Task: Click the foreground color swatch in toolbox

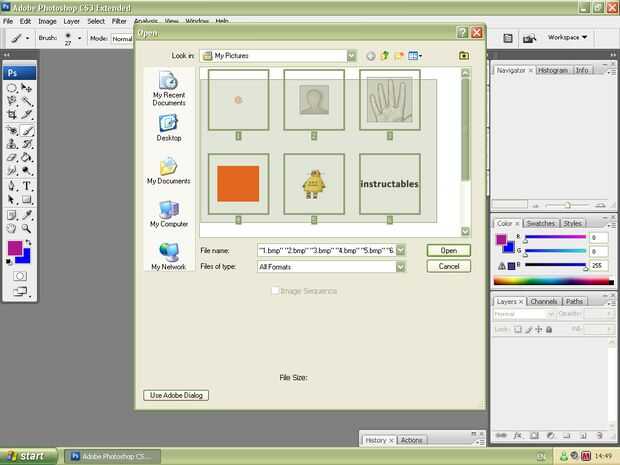Action: tap(15, 248)
